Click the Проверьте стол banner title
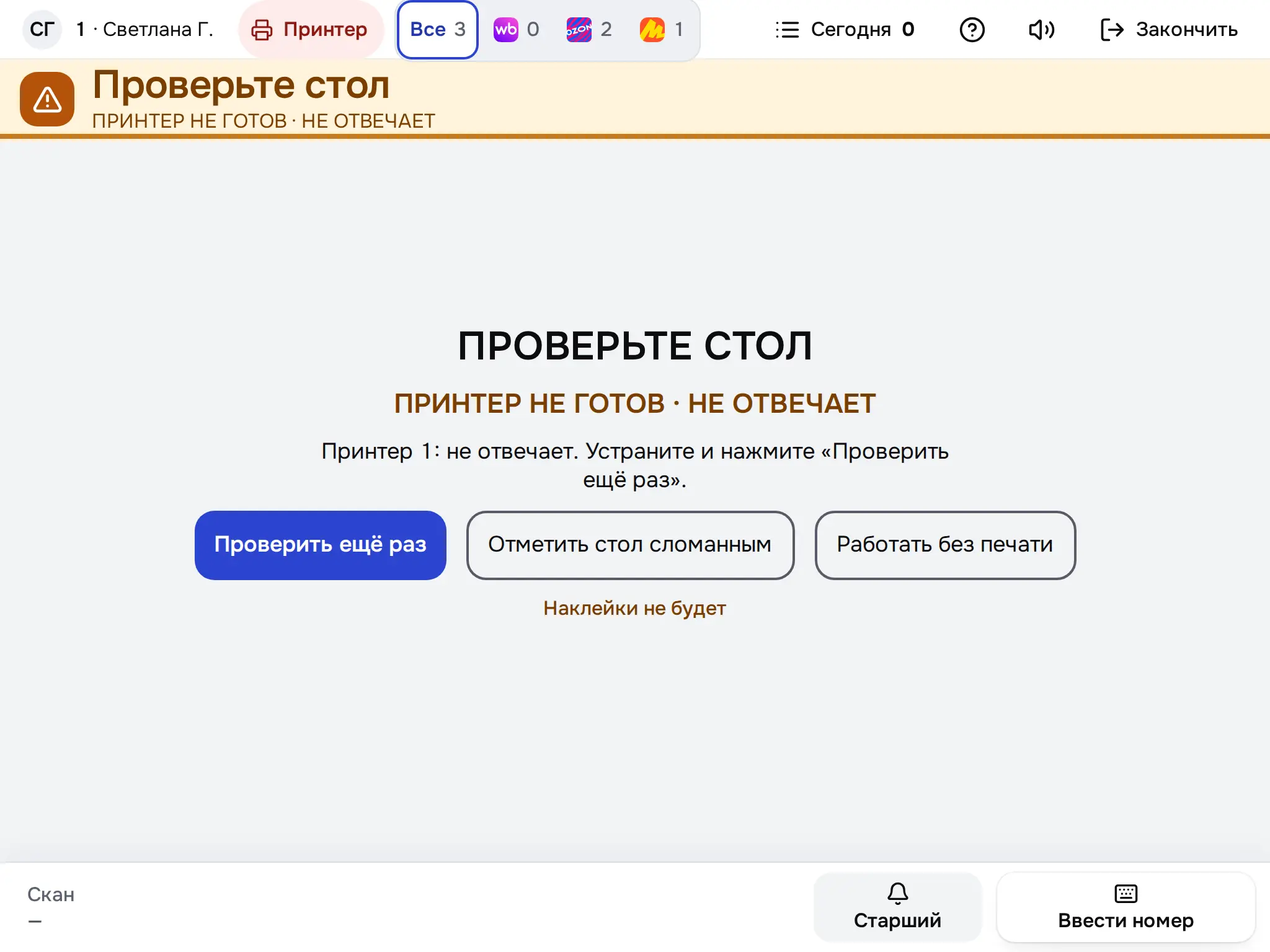This screenshot has height=952, width=1270. click(241, 85)
